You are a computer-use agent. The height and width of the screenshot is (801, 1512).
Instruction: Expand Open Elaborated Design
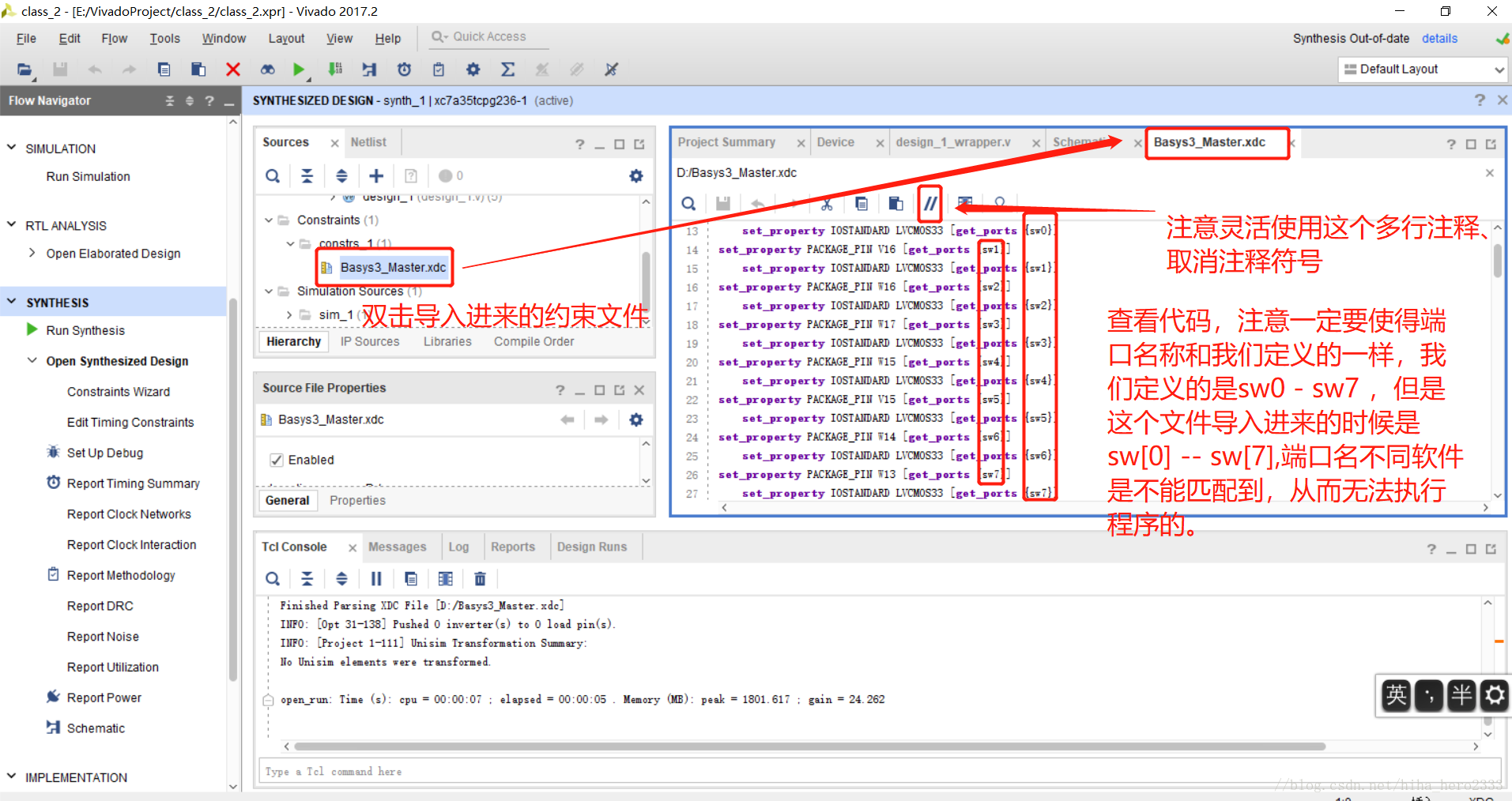click(x=32, y=253)
